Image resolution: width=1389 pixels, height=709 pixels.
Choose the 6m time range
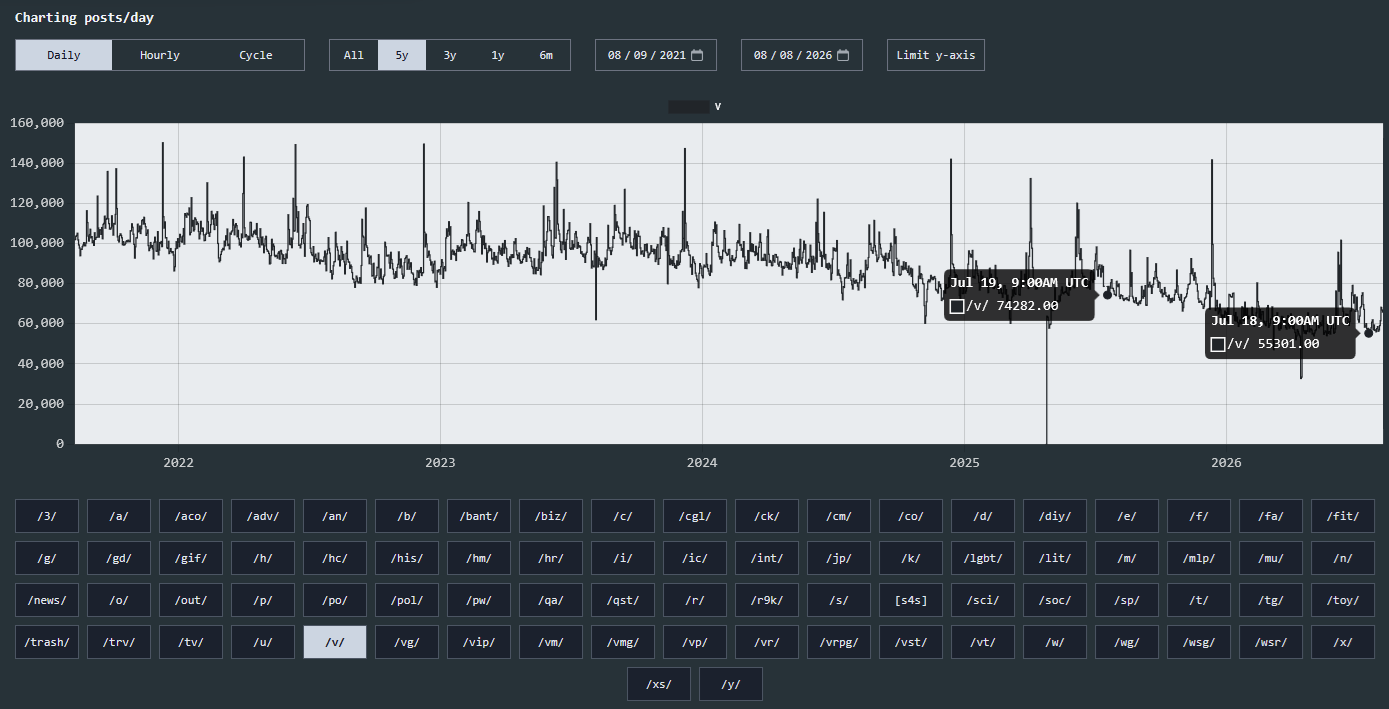click(546, 55)
